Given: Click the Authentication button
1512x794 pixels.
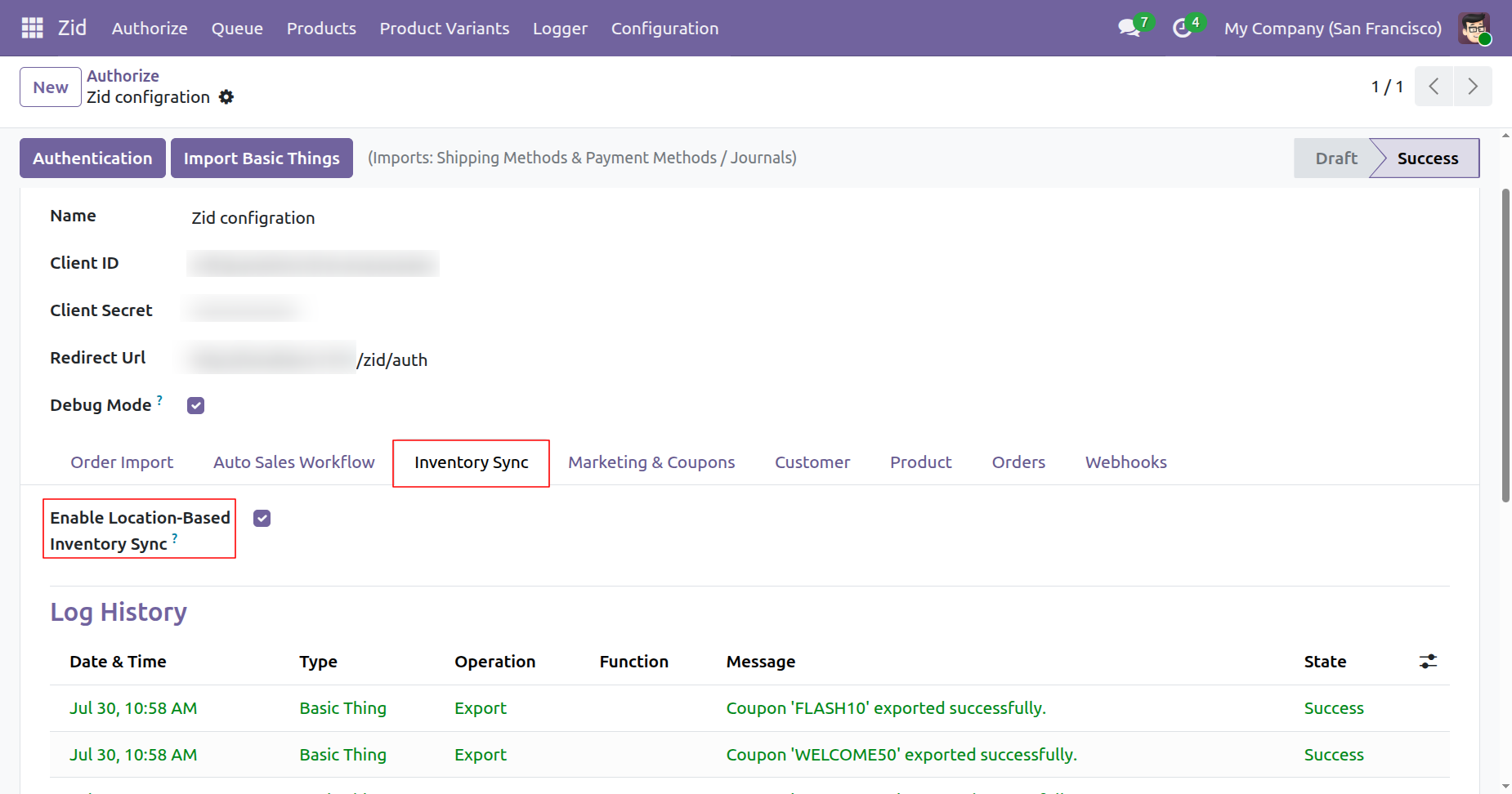Looking at the screenshot, I should pos(92,158).
